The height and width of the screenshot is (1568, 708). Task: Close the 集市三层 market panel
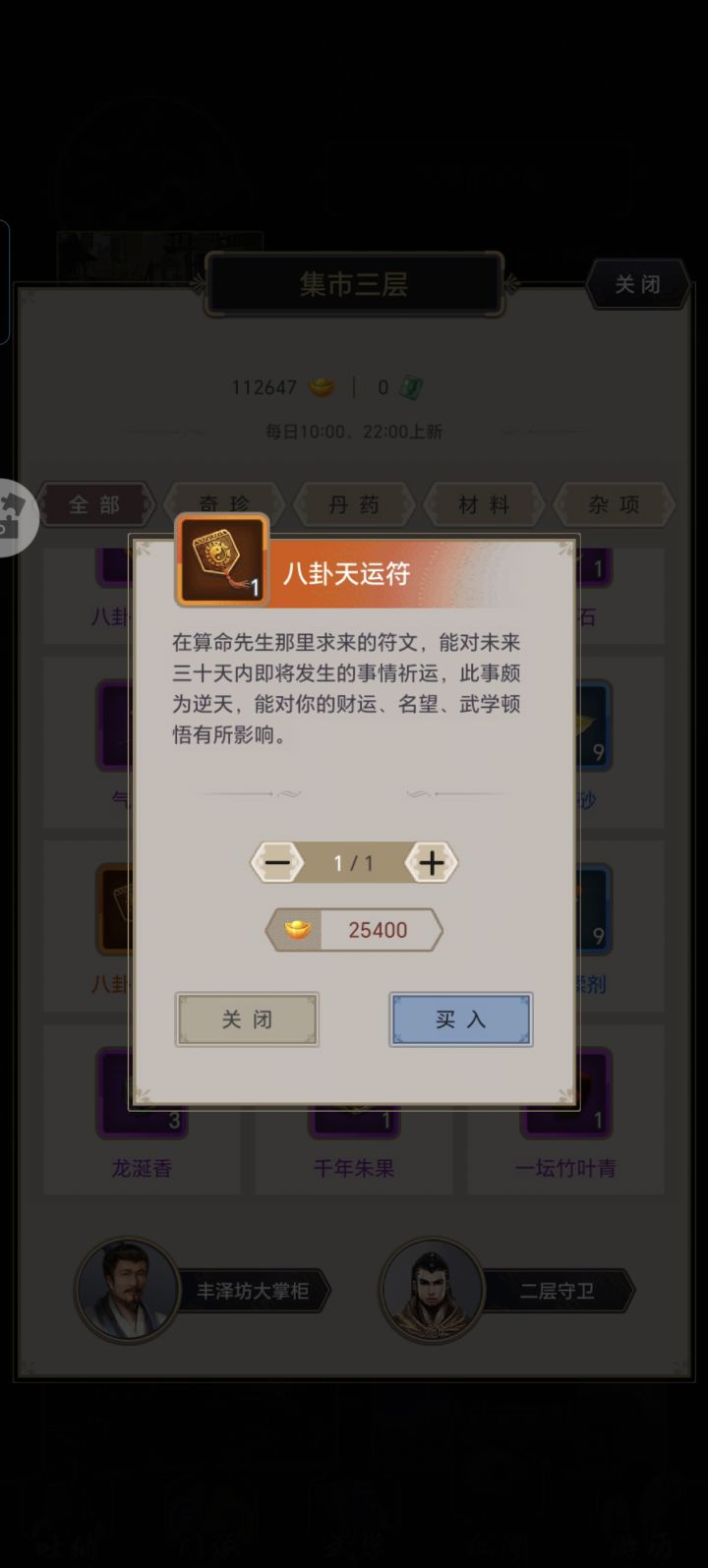tap(638, 285)
